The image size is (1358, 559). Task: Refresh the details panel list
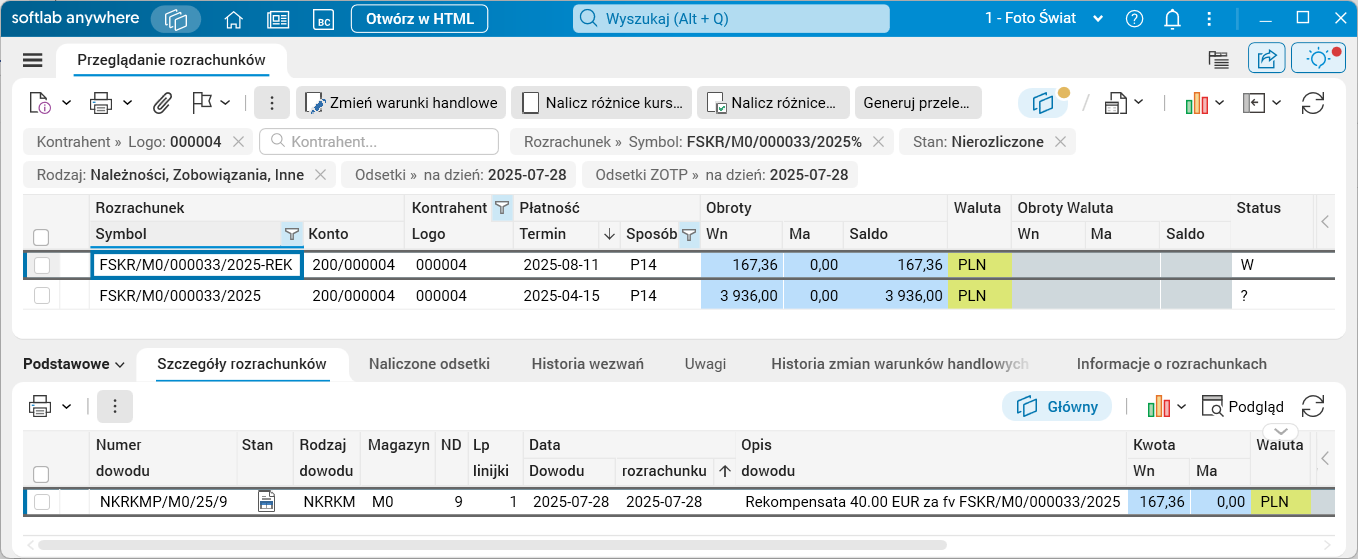coord(1312,406)
